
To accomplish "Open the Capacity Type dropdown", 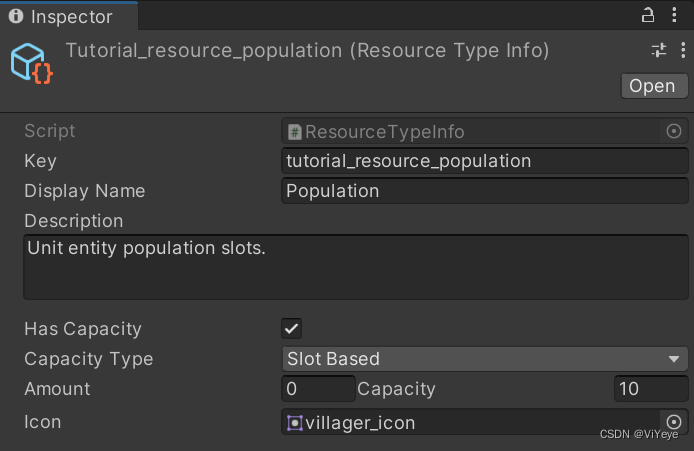I will pos(485,359).
